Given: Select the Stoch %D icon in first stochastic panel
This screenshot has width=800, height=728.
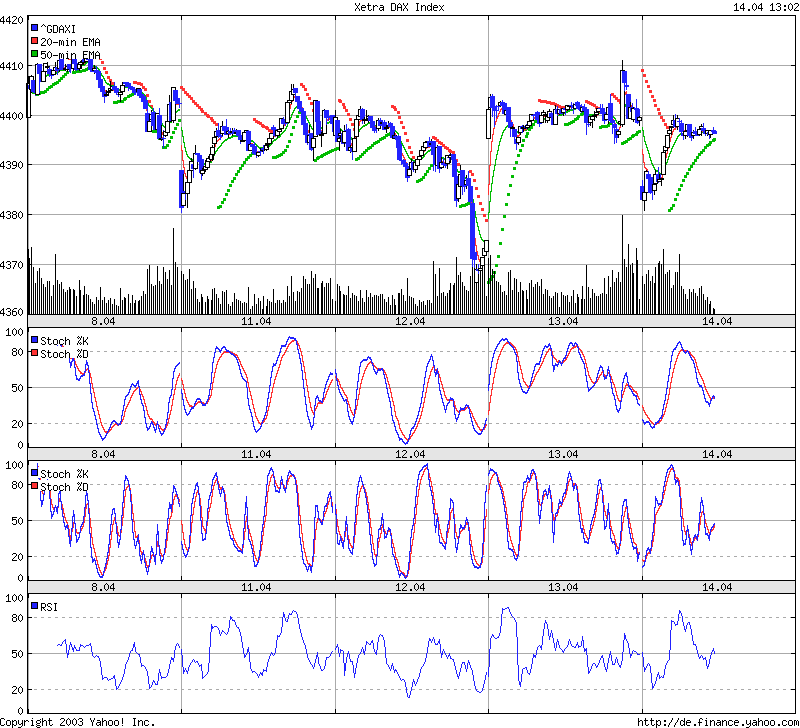Looking at the screenshot, I should pyautogui.click(x=34, y=350).
